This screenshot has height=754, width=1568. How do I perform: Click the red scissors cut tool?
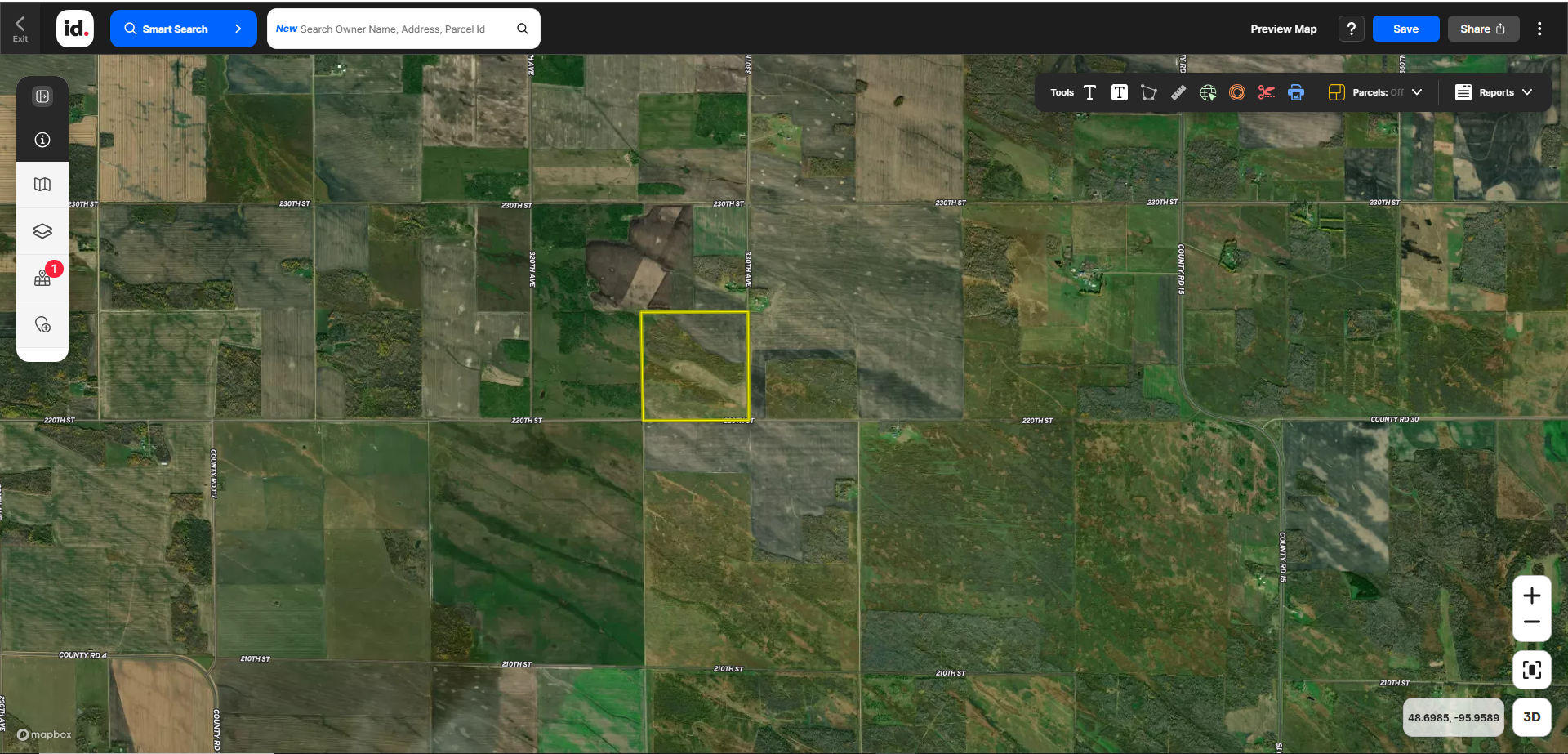[x=1267, y=92]
